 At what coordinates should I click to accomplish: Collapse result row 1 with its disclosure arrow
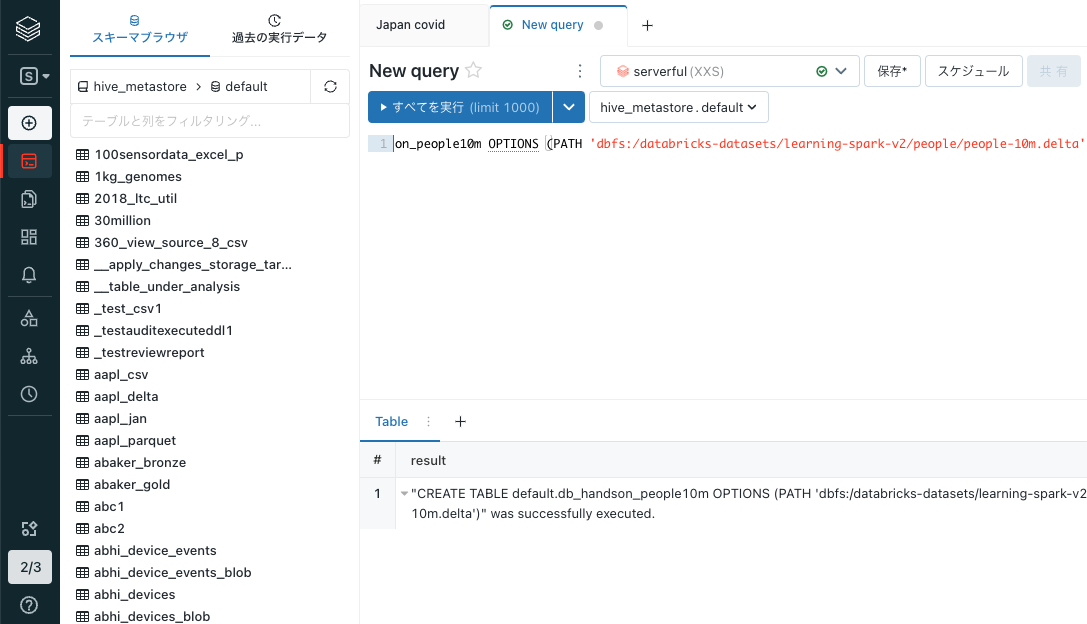pyautogui.click(x=404, y=492)
